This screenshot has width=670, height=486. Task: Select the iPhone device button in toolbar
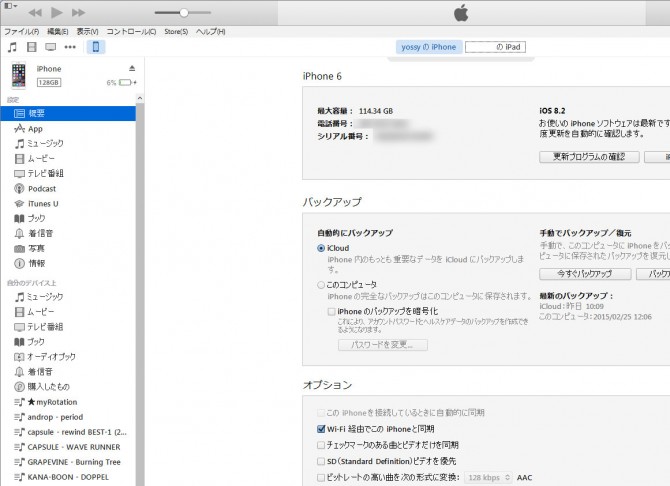[96, 47]
